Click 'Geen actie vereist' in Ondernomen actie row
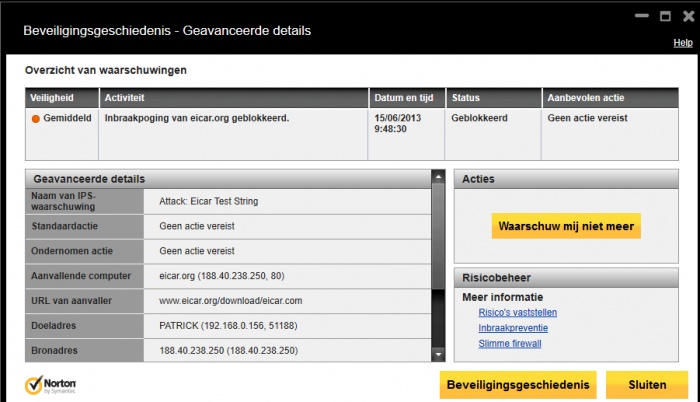The width and height of the screenshot is (700, 402). pyautogui.click(x=197, y=251)
